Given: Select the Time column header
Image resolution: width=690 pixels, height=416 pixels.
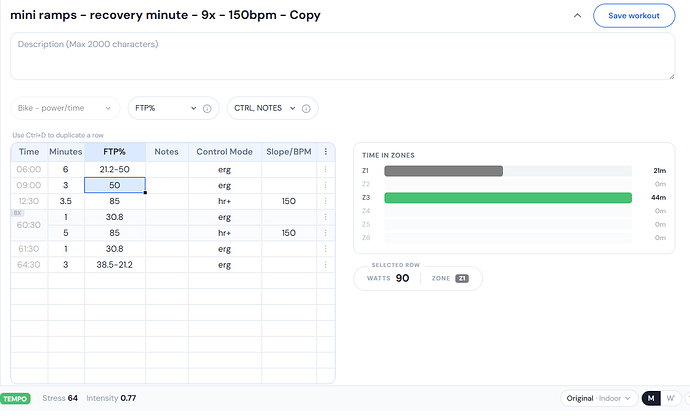Looking at the screenshot, I should (29, 152).
